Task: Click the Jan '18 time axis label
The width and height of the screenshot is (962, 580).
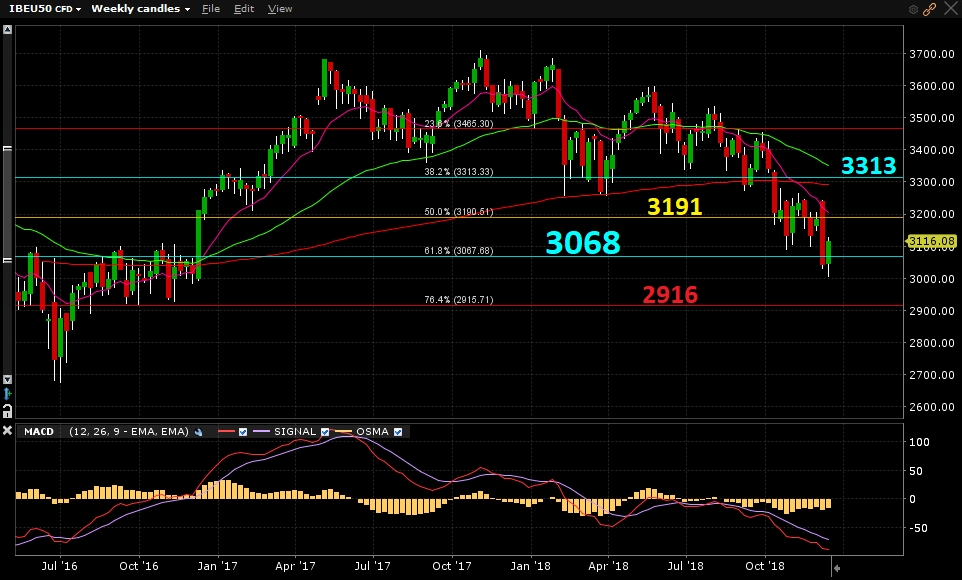Action: pos(531,566)
